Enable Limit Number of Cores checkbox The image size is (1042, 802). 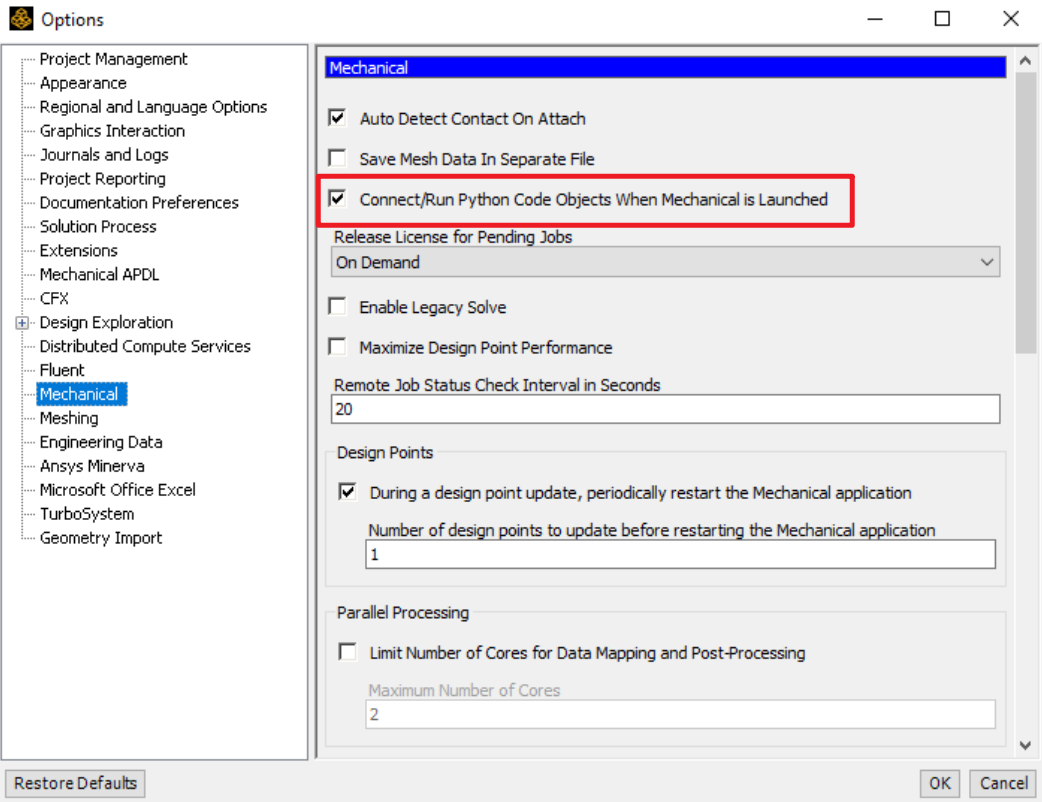348,652
